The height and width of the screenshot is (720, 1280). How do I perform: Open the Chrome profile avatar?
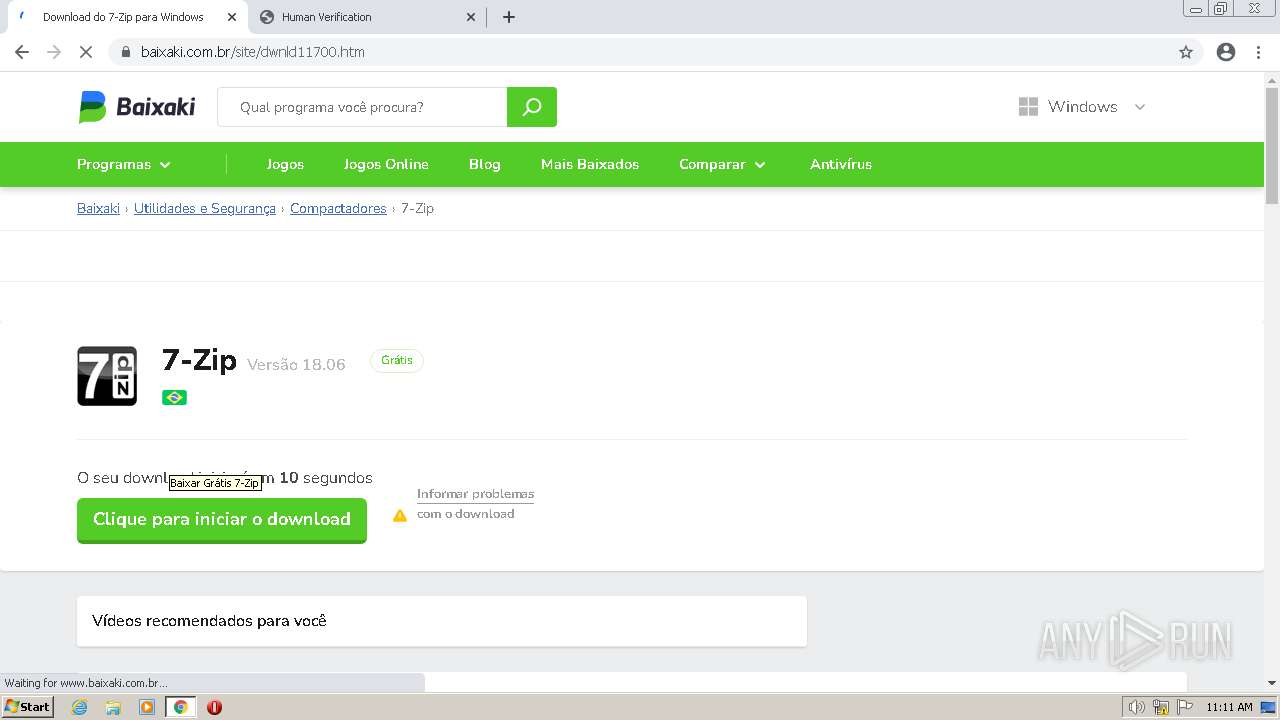(x=1226, y=52)
